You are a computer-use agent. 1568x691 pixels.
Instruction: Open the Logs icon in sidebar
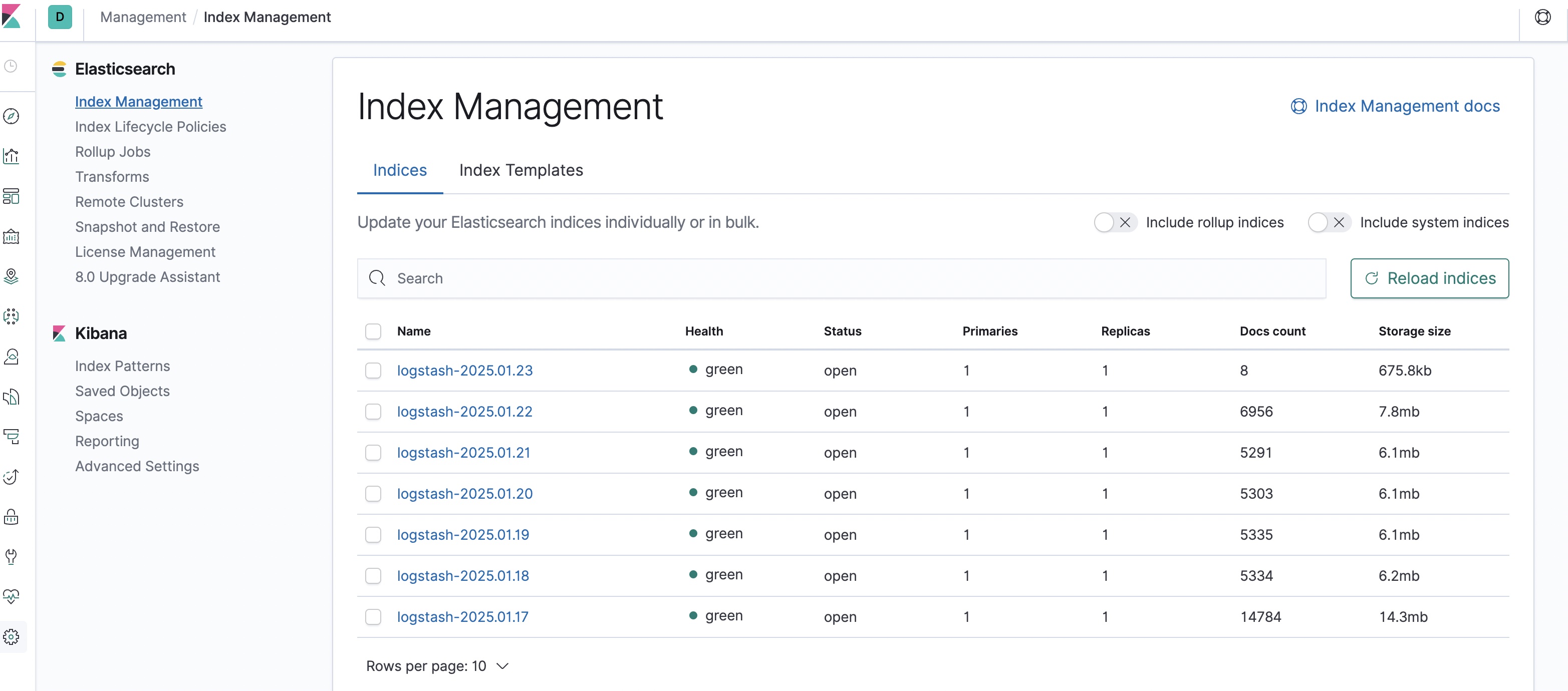click(11, 397)
